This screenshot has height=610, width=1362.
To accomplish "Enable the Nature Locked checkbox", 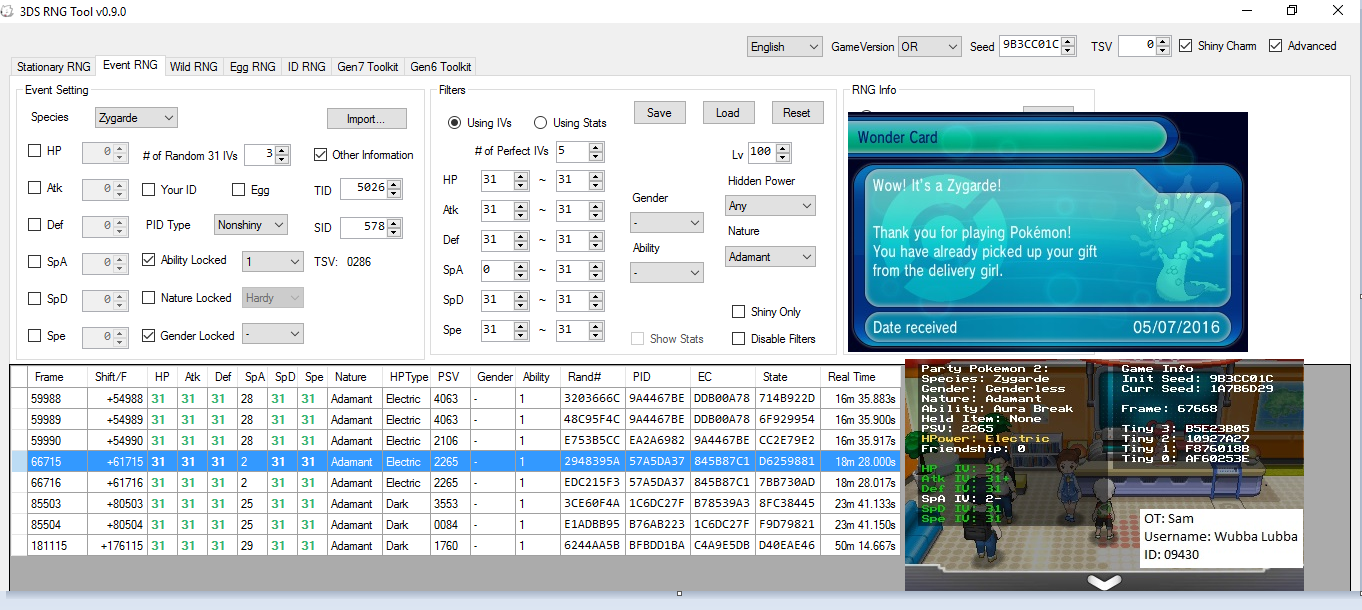I will pos(149,298).
